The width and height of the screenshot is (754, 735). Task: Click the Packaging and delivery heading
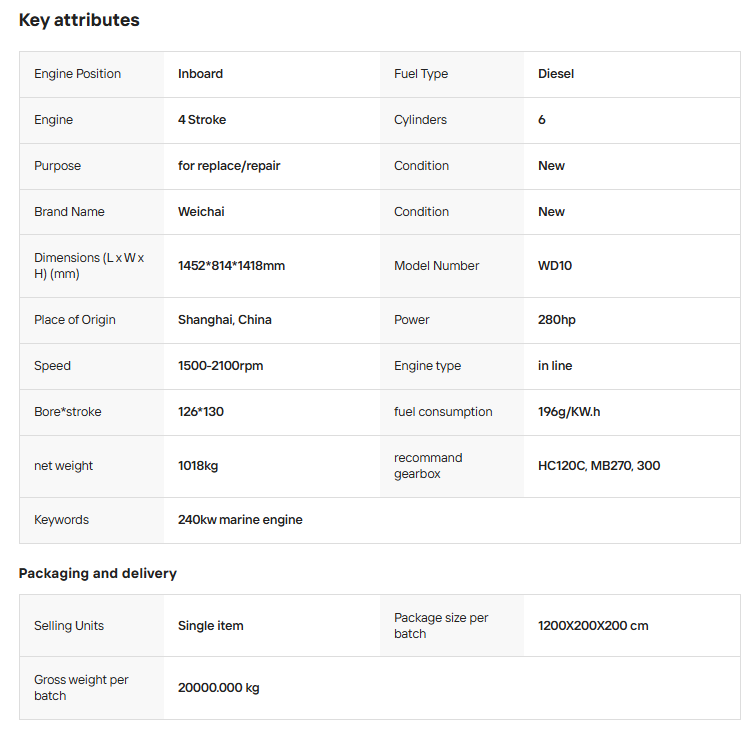98,574
